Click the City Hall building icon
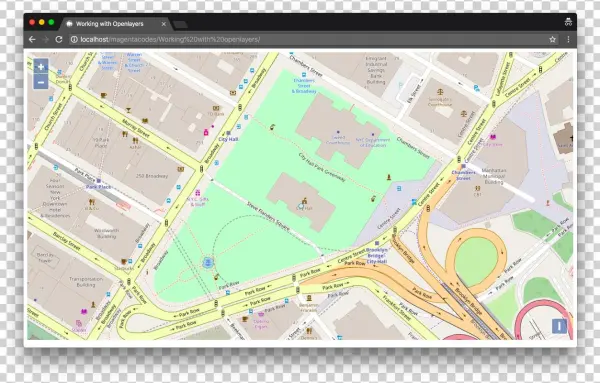Viewport: 600px width, 383px height. (305, 200)
